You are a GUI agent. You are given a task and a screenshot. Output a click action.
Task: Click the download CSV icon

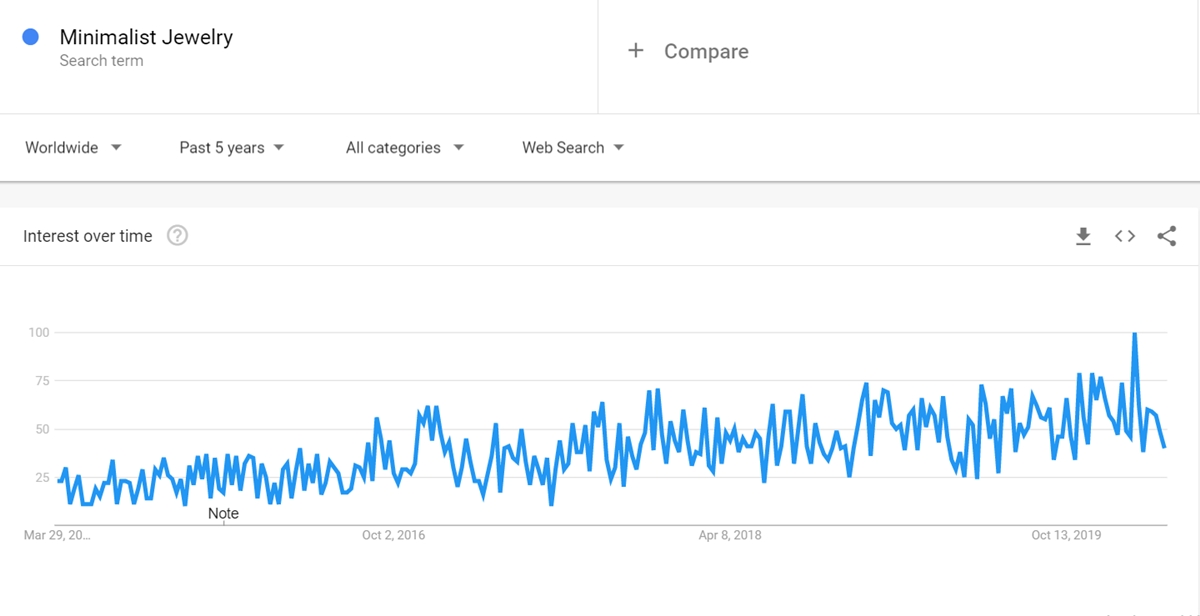click(1083, 236)
